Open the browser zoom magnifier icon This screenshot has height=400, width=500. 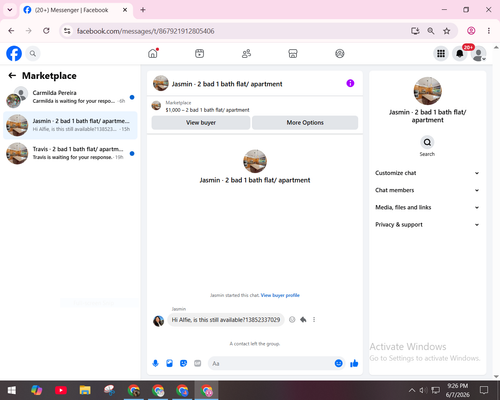[431, 31]
